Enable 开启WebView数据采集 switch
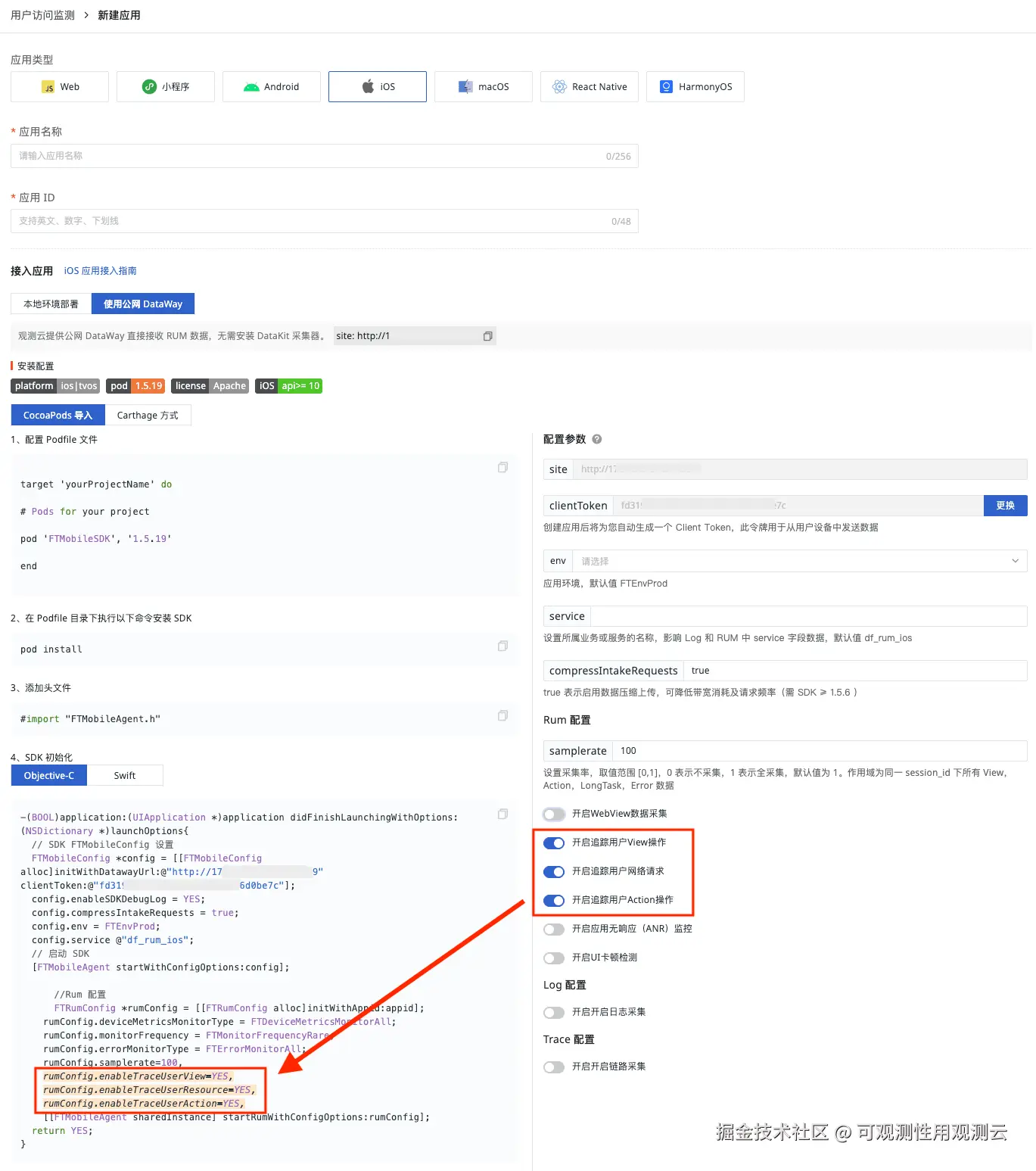The height and width of the screenshot is (1171, 1036). point(554,814)
